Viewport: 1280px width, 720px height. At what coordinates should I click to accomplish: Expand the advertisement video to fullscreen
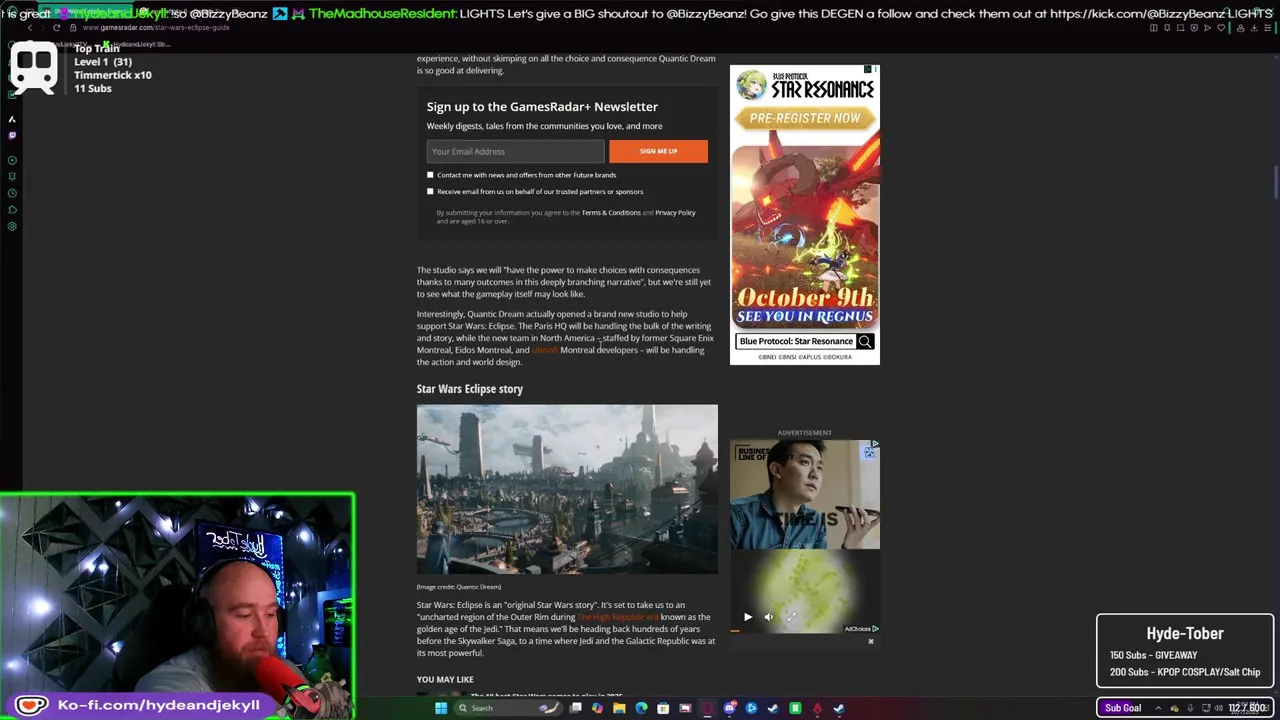(x=790, y=617)
